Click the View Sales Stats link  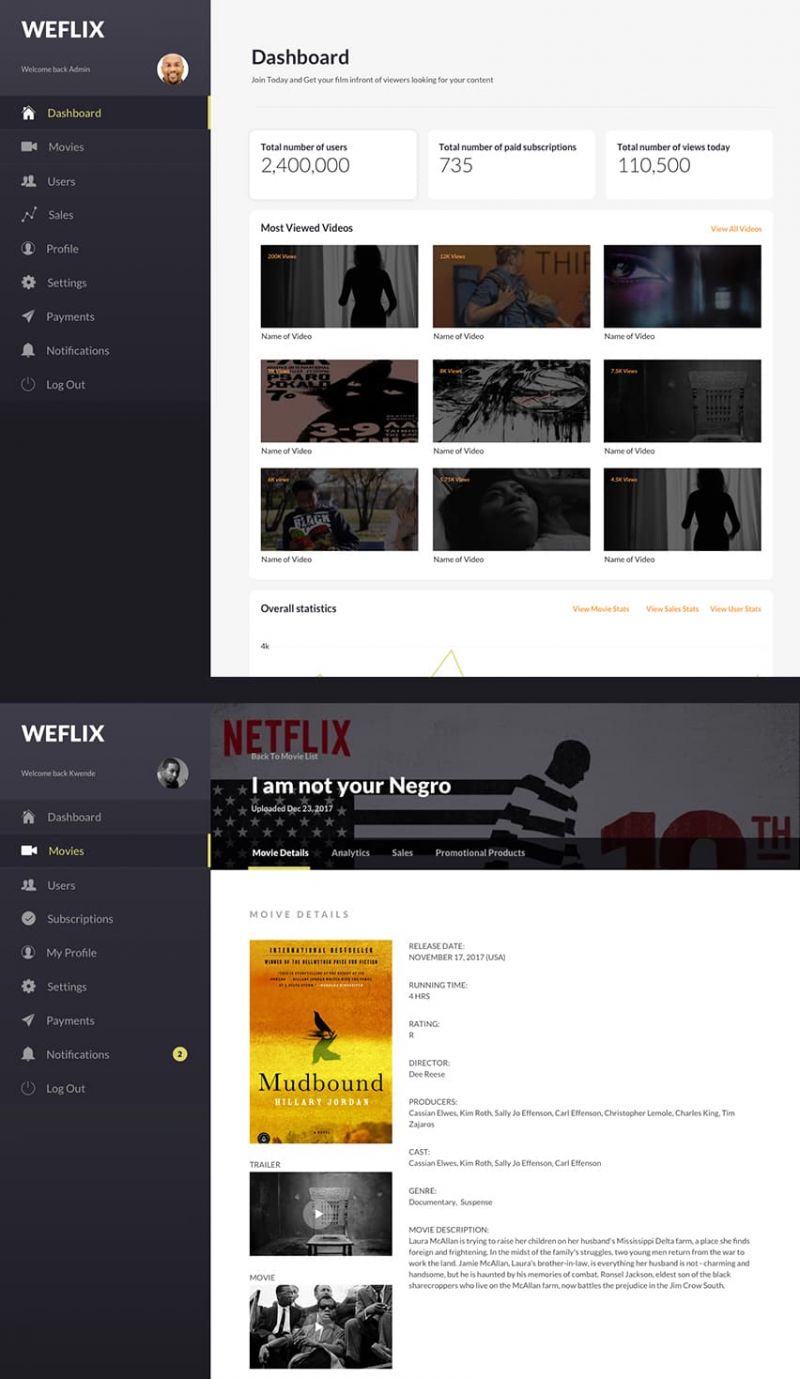click(672, 609)
